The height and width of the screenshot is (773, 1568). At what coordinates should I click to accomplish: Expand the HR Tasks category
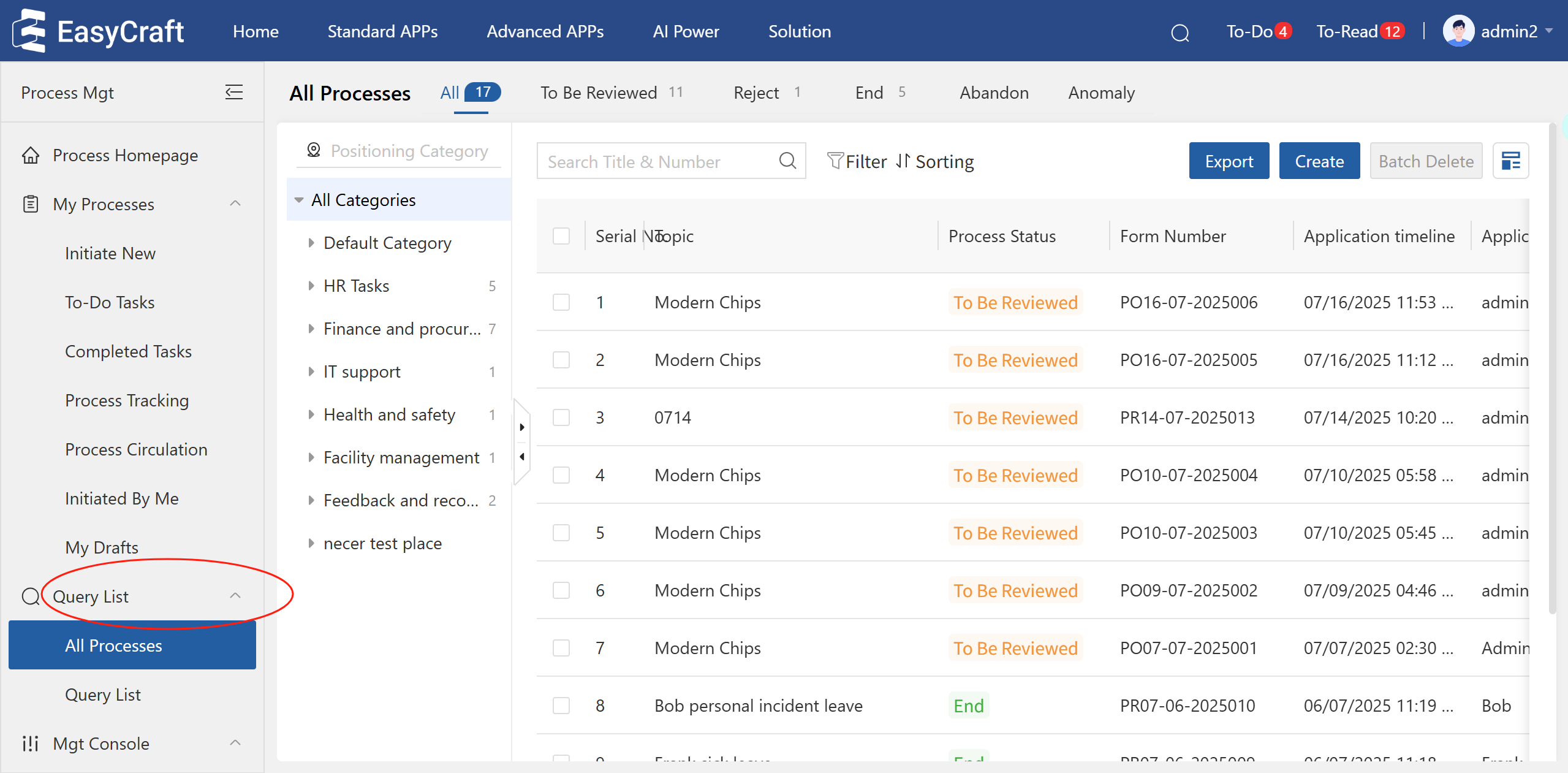[x=311, y=286]
